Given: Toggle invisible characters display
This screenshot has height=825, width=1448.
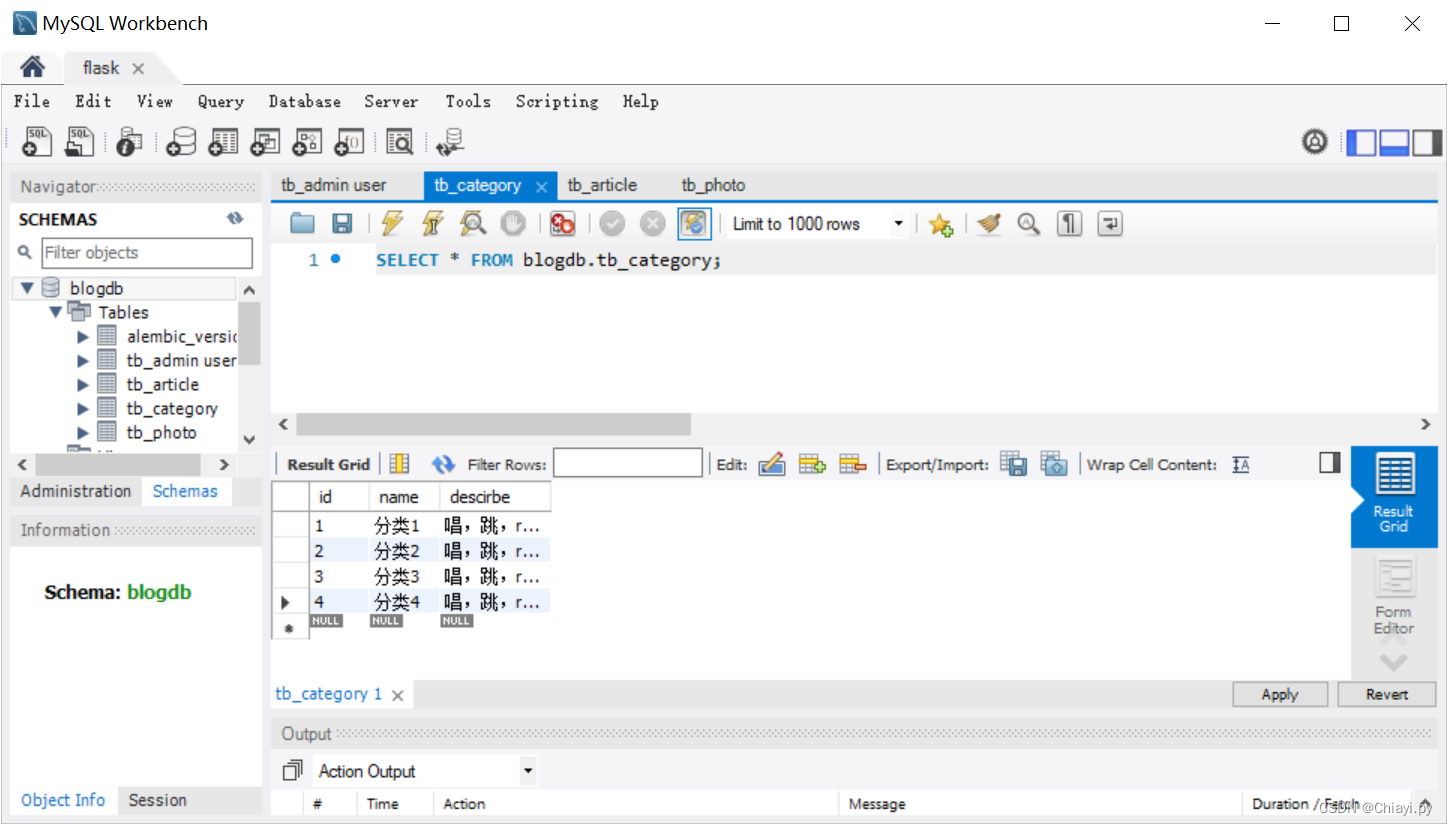Looking at the screenshot, I should click(1070, 224).
